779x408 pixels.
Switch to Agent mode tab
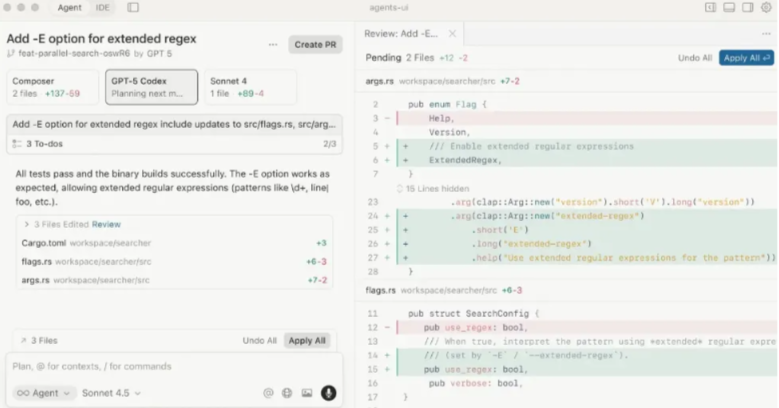[x=69, y=7]
